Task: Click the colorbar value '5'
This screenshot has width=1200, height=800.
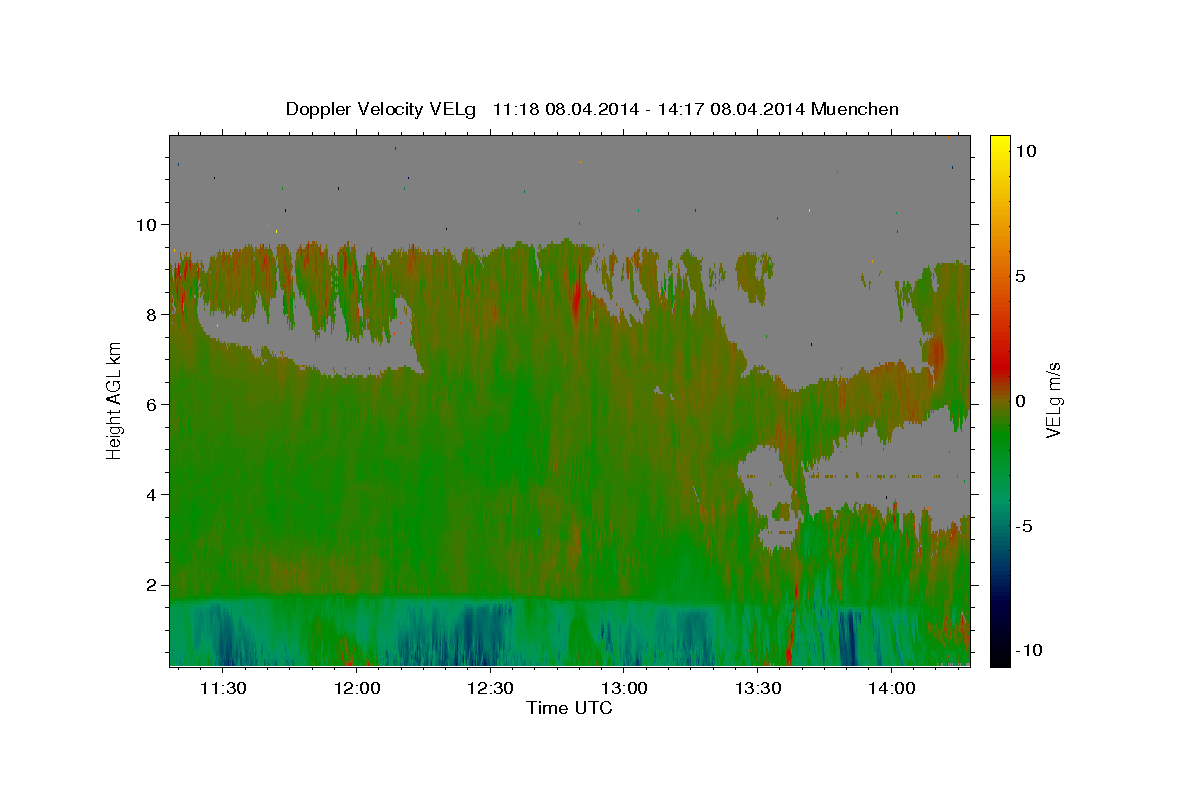Action: [1021, 276]
